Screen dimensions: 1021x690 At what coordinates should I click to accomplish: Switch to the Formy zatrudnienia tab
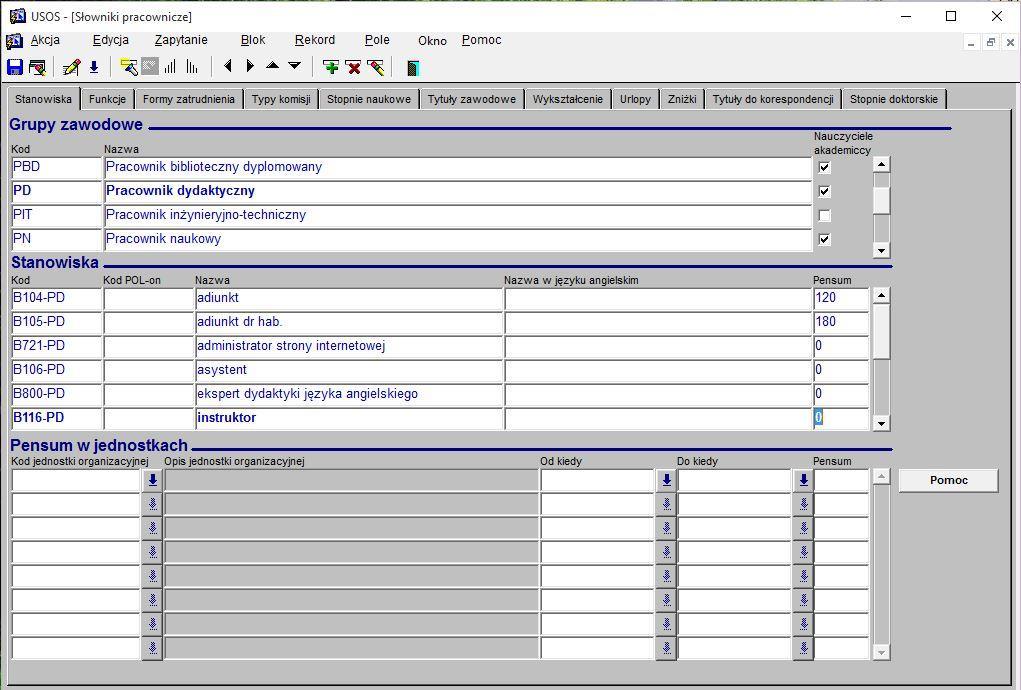click(189, 99)
